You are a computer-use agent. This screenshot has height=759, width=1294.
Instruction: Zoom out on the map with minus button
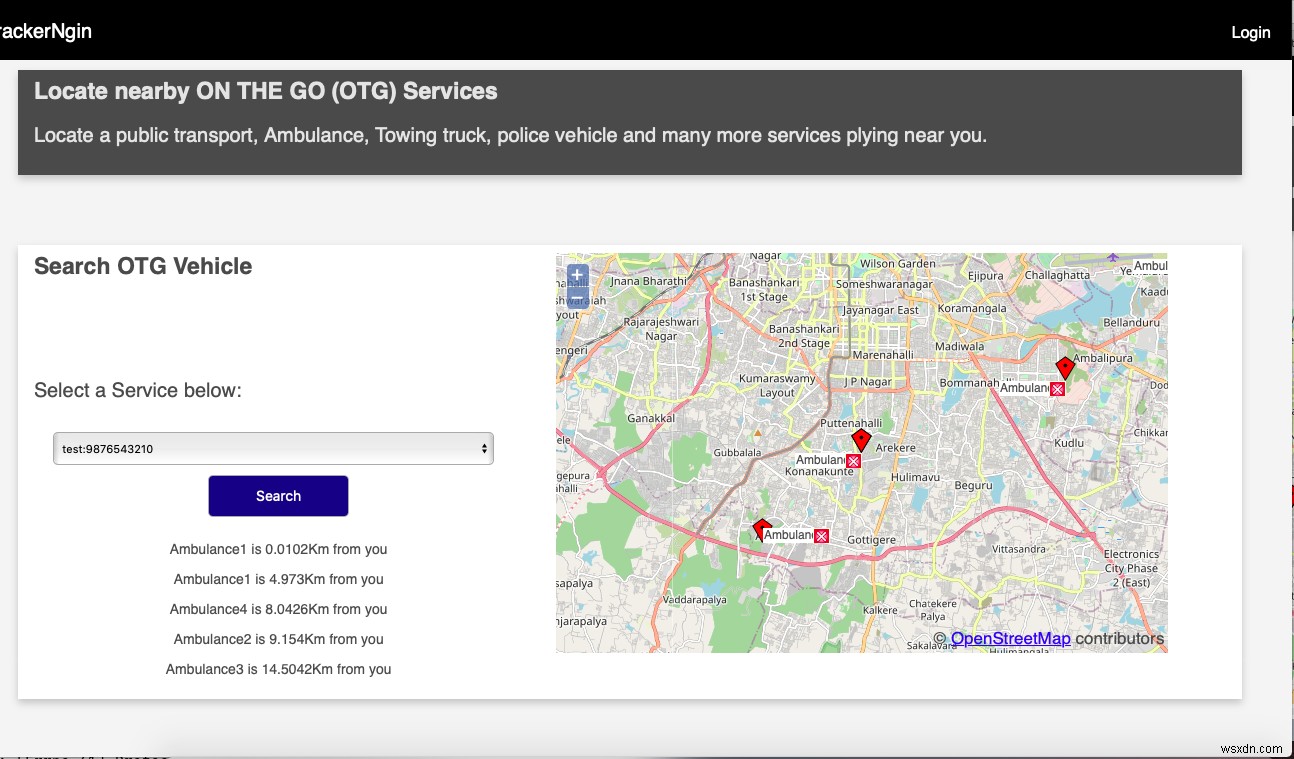[x=577, y=297]
